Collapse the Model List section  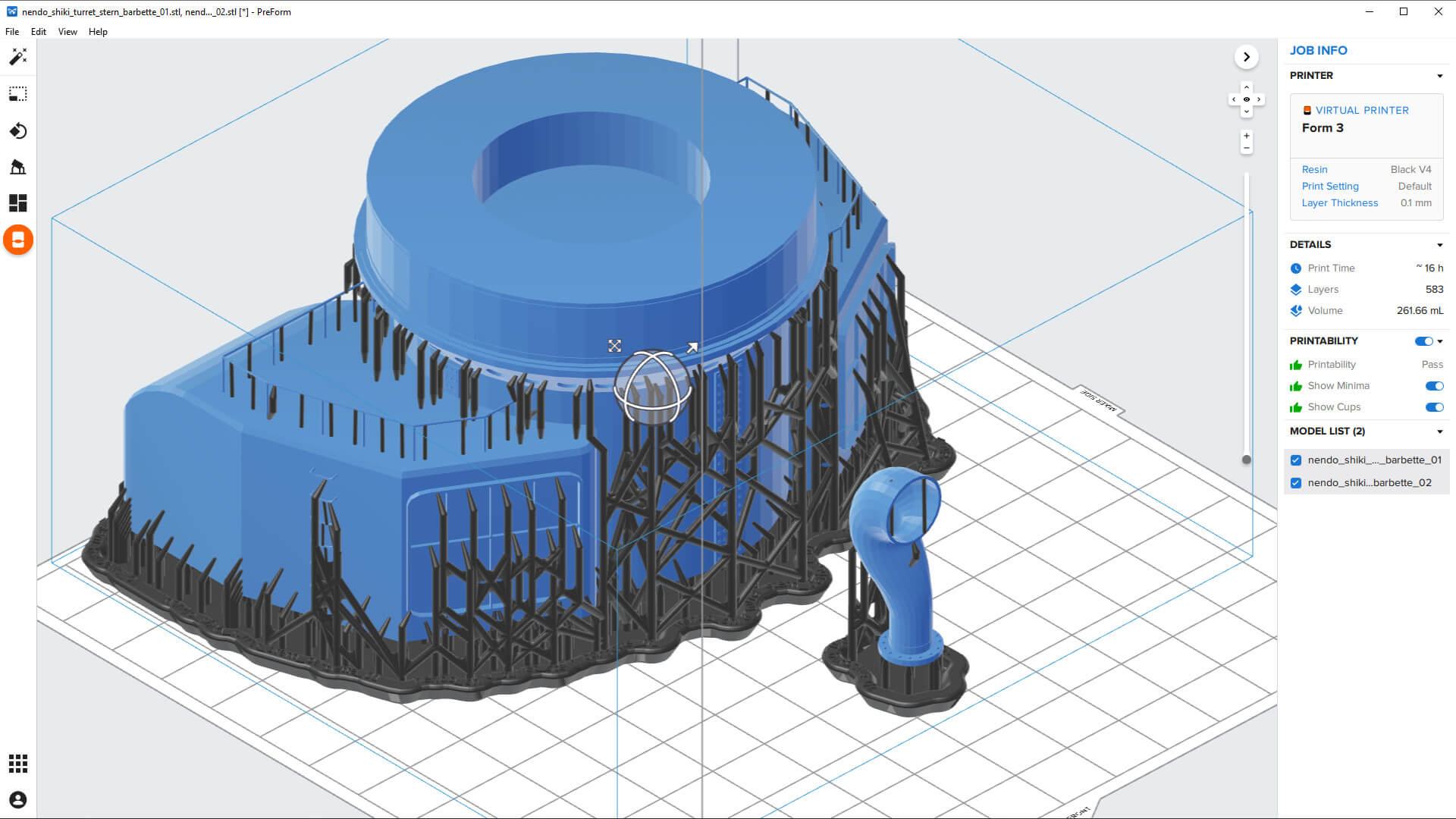click(x=1439, y=431)
